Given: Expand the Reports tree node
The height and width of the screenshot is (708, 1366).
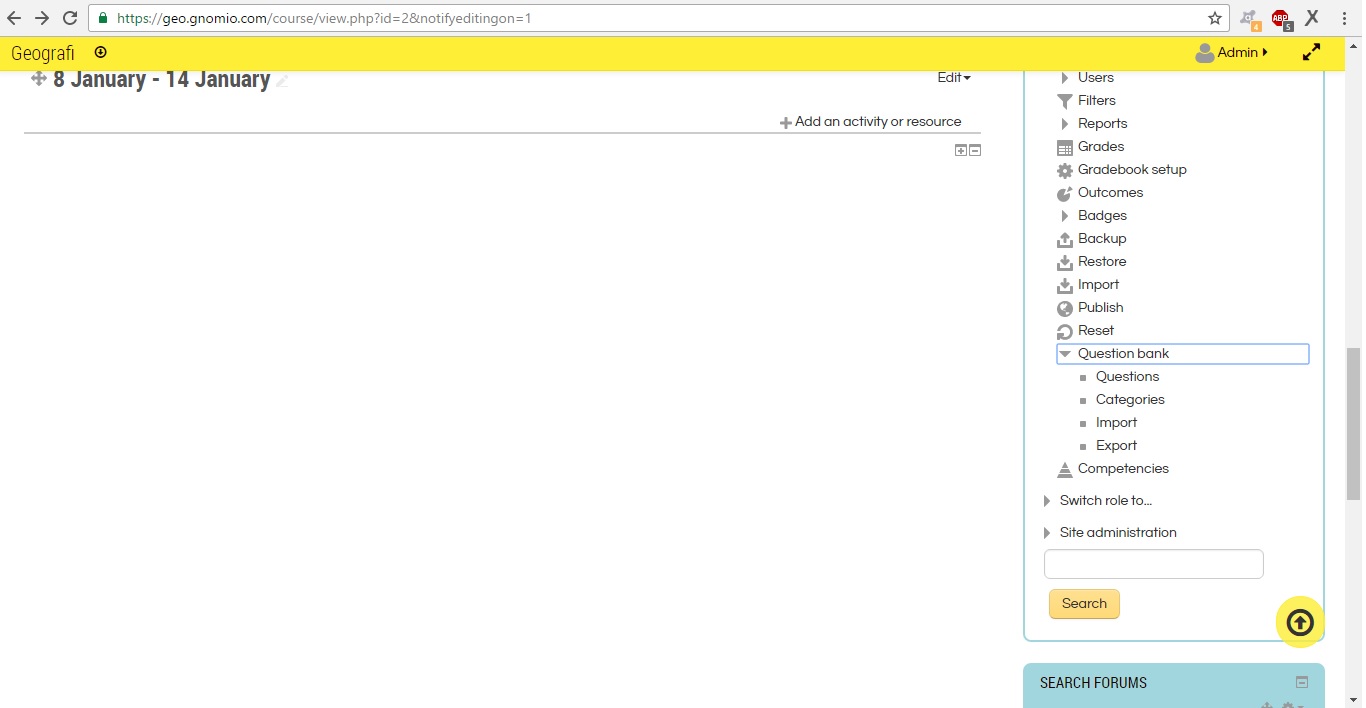Looking at the screenshot, I should (x=1065, y=124).
